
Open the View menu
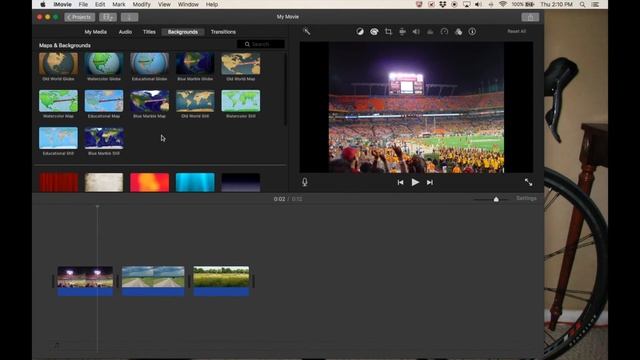tap(164, 4)
